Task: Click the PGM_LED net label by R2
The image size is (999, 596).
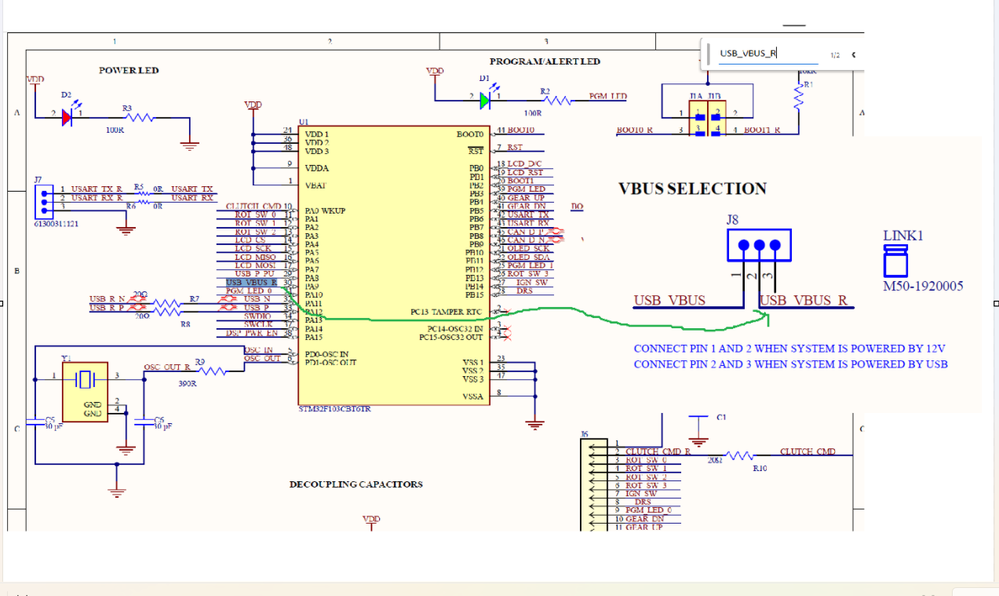Action: click(x=608, y=96)
